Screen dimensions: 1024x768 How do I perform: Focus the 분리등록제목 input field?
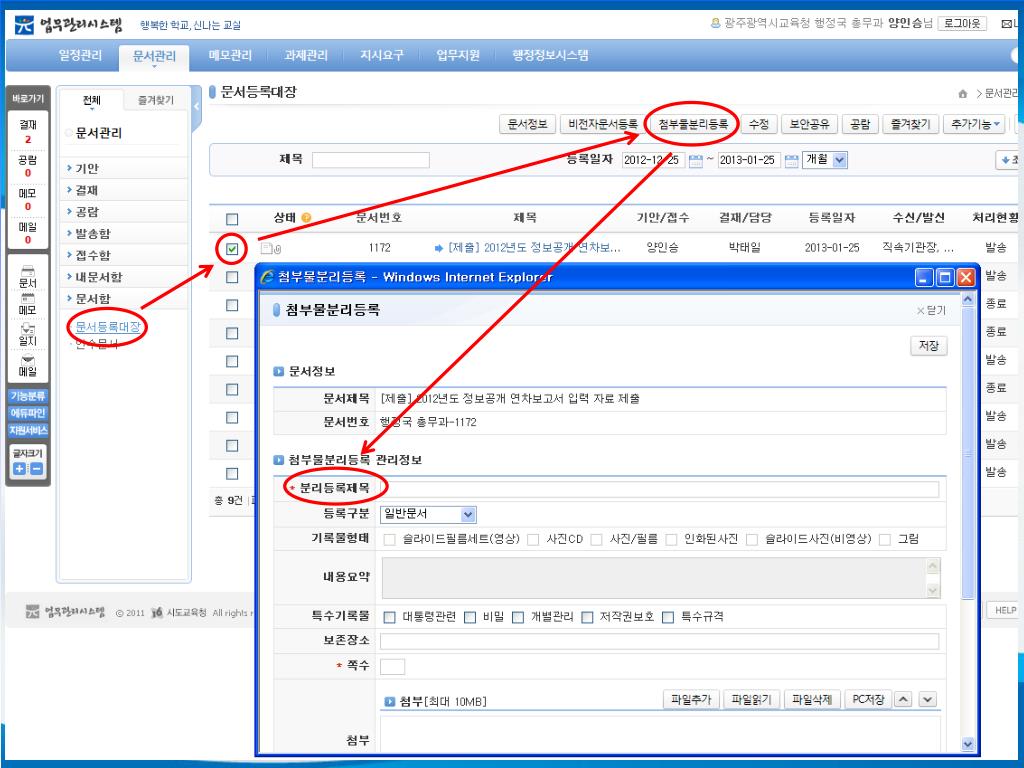tap(659, 489)
